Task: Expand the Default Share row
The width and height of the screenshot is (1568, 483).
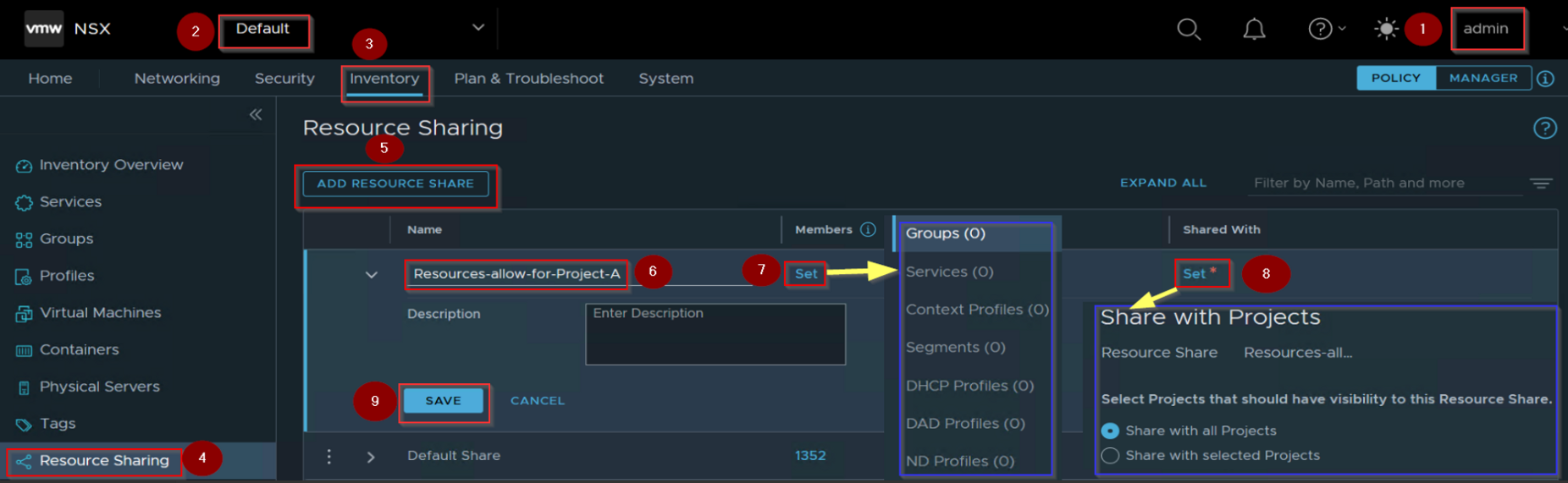Action: click(x=371, y=456)
